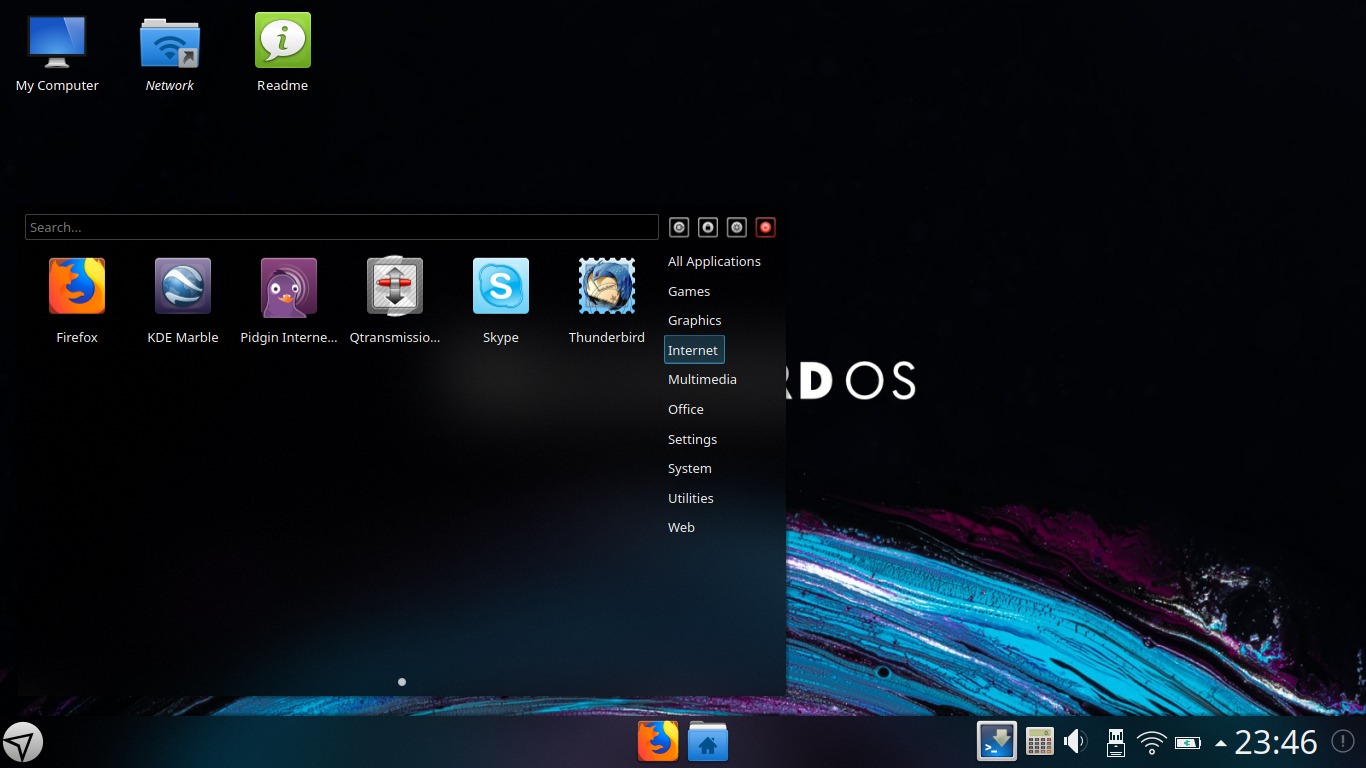
Task: Select the Multimedia category
Action: (x=702, y=380)
